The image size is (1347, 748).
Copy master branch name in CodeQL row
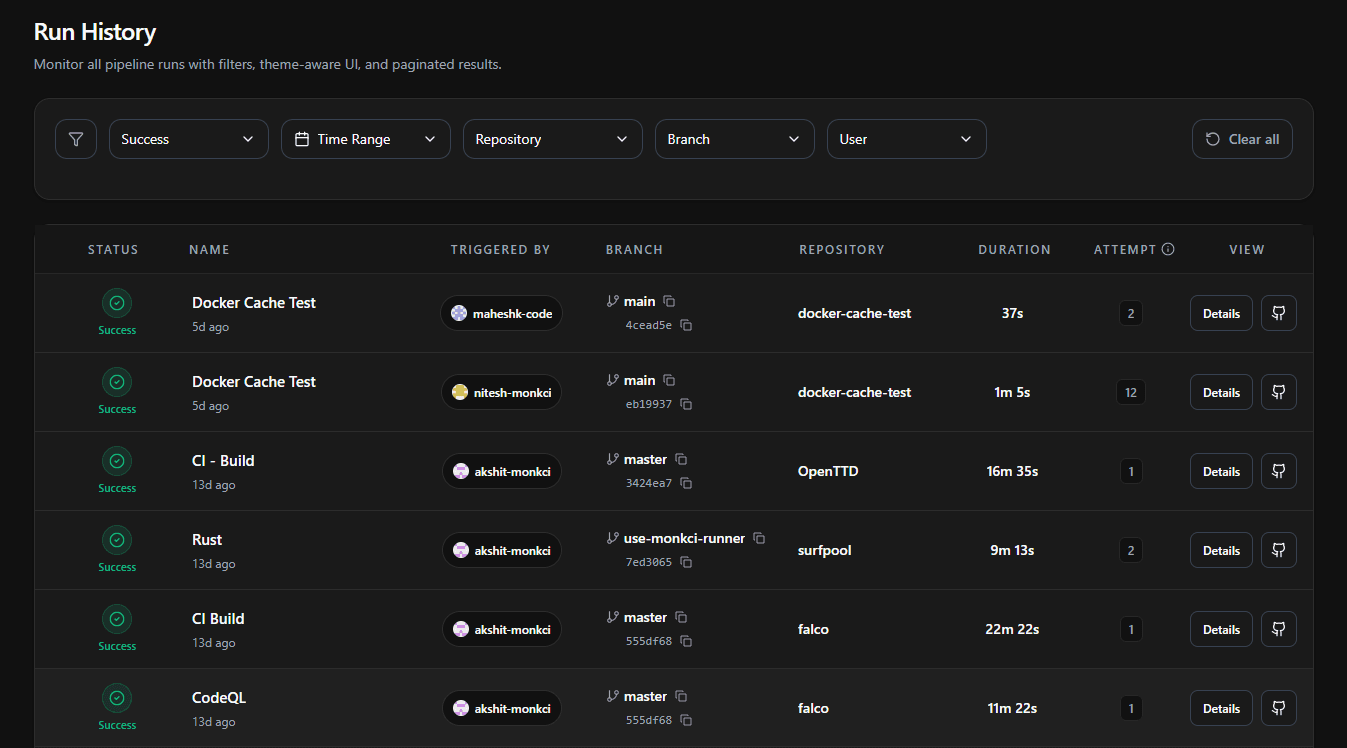pos(681,696)
